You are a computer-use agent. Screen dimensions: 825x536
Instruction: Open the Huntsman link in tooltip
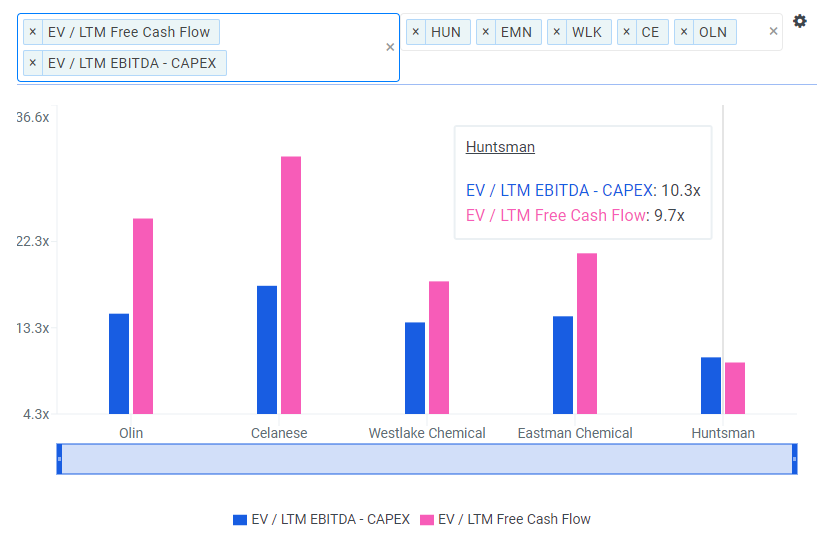tap(500, 147)
